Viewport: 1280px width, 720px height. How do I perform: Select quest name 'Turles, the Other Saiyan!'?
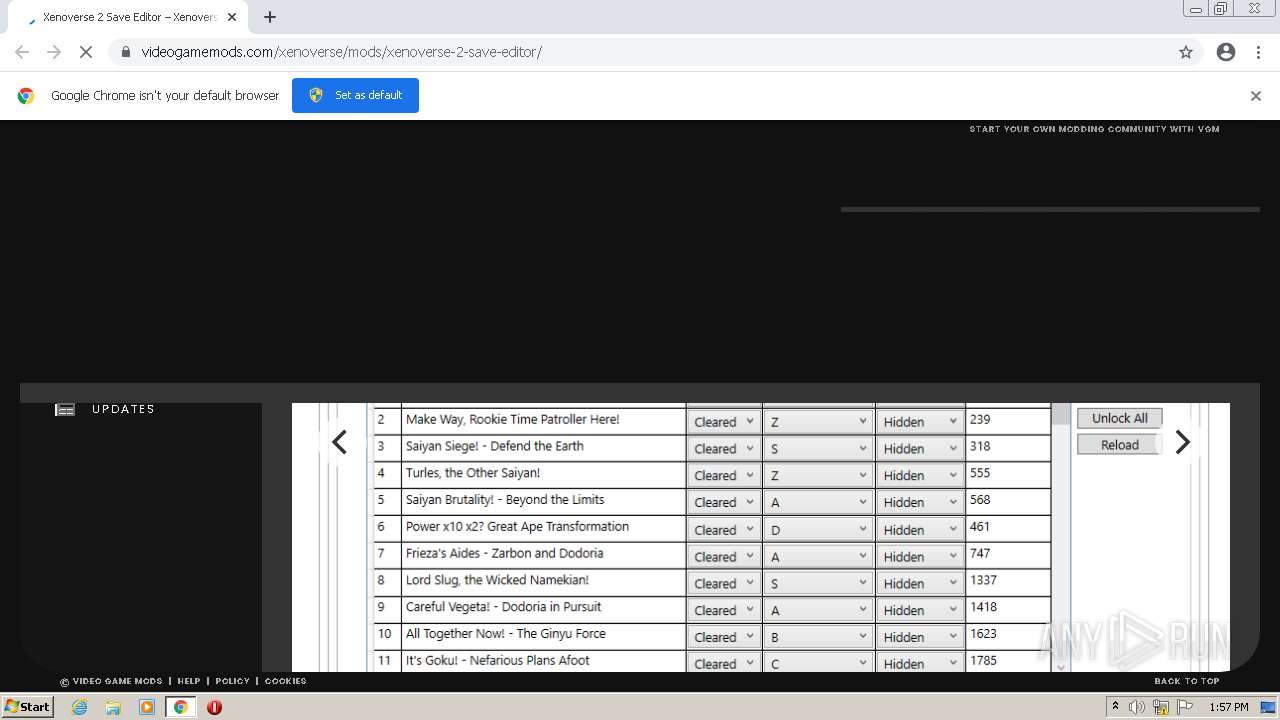tap(472, 473)
